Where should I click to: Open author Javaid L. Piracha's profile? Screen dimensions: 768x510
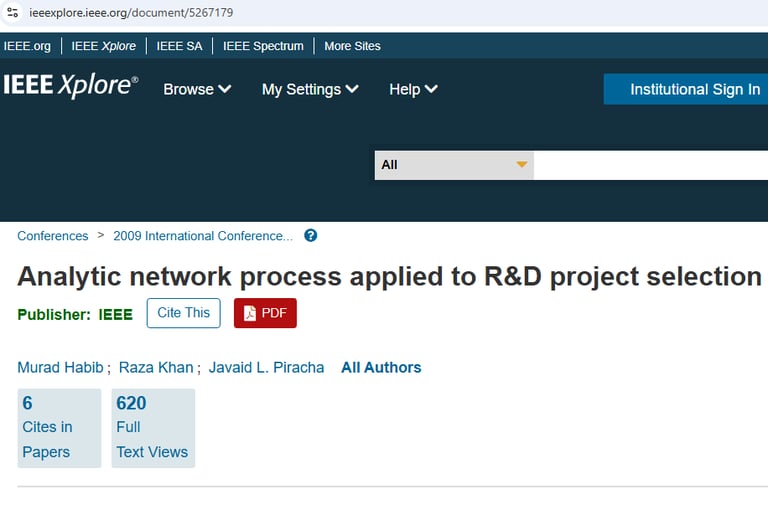click(x=266, y=367)
